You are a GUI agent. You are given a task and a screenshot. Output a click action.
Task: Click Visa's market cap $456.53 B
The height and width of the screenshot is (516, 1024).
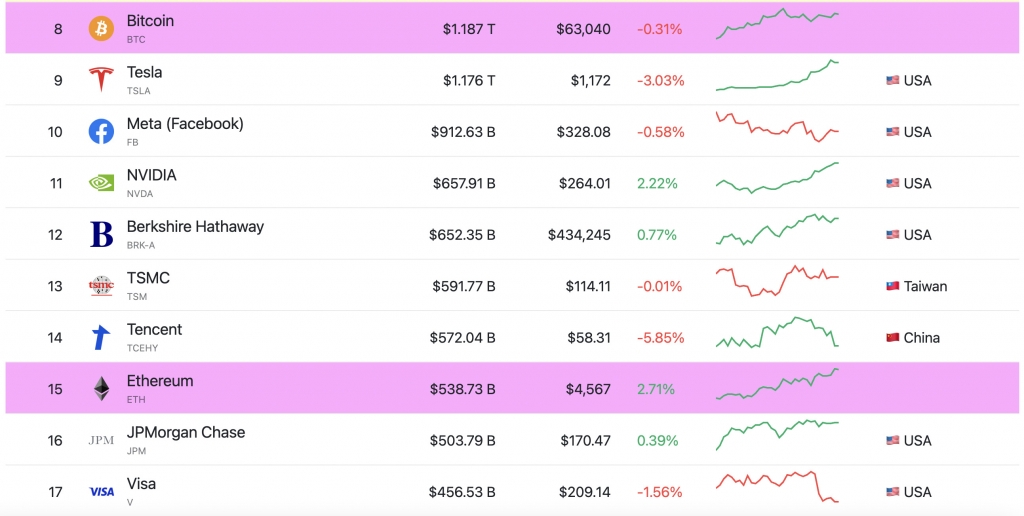(x=462, y=492)
